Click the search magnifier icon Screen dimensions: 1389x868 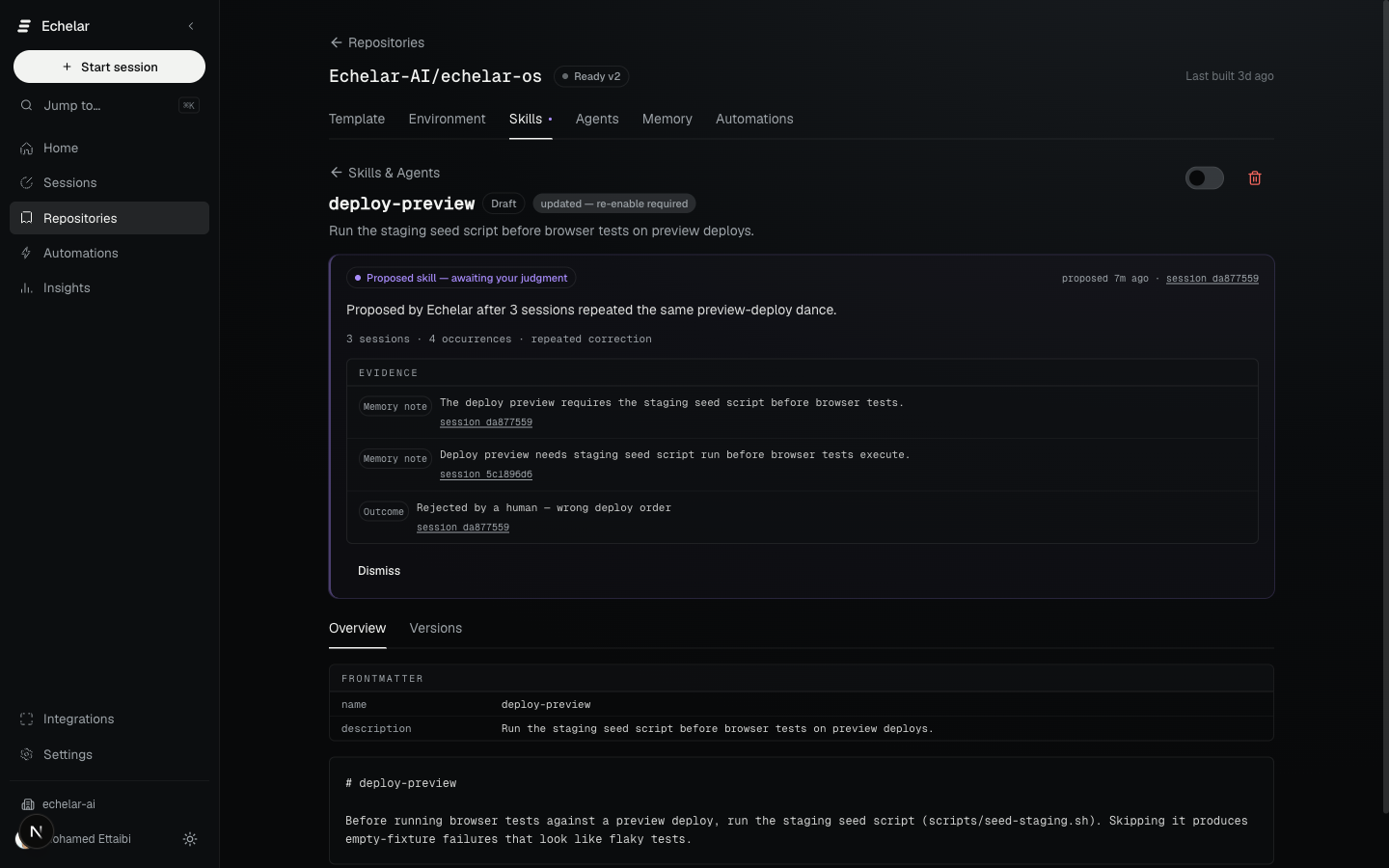point(26,105)
